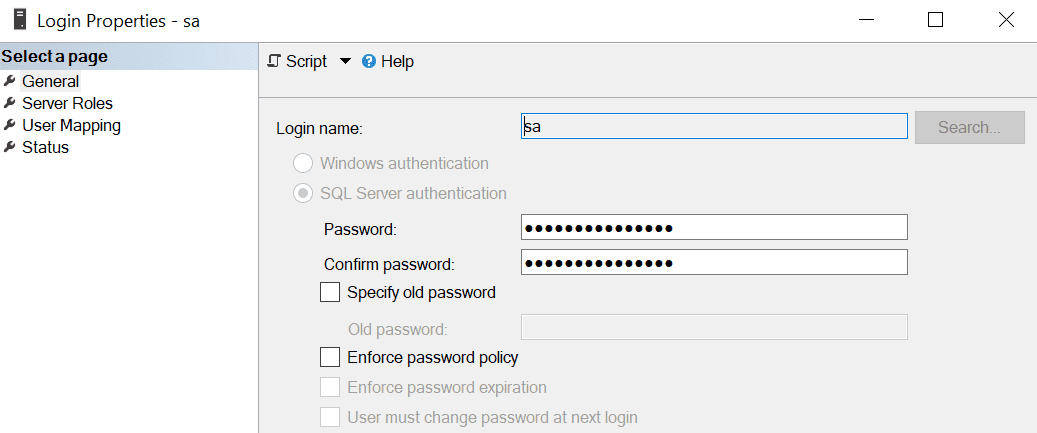This screenshot has width=1037, height=433.
Task: Click the blue Help question mark icon
Action: tap(368, 61)
